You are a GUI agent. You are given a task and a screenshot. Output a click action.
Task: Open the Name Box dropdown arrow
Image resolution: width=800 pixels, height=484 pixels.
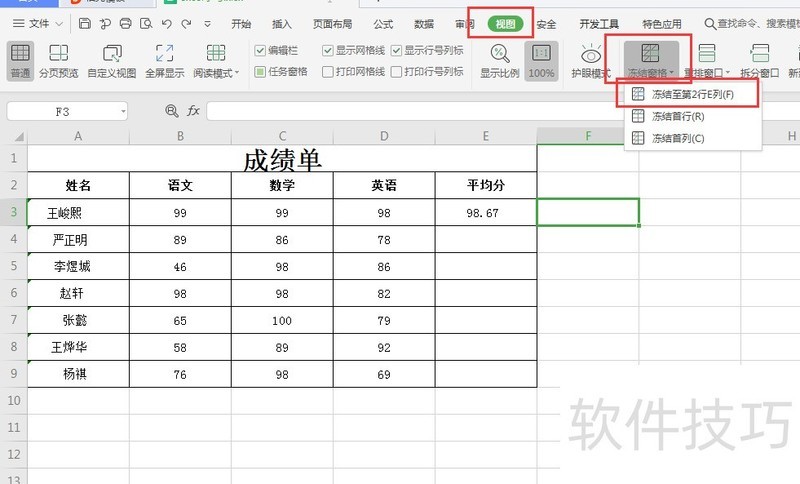pos(123,111)
